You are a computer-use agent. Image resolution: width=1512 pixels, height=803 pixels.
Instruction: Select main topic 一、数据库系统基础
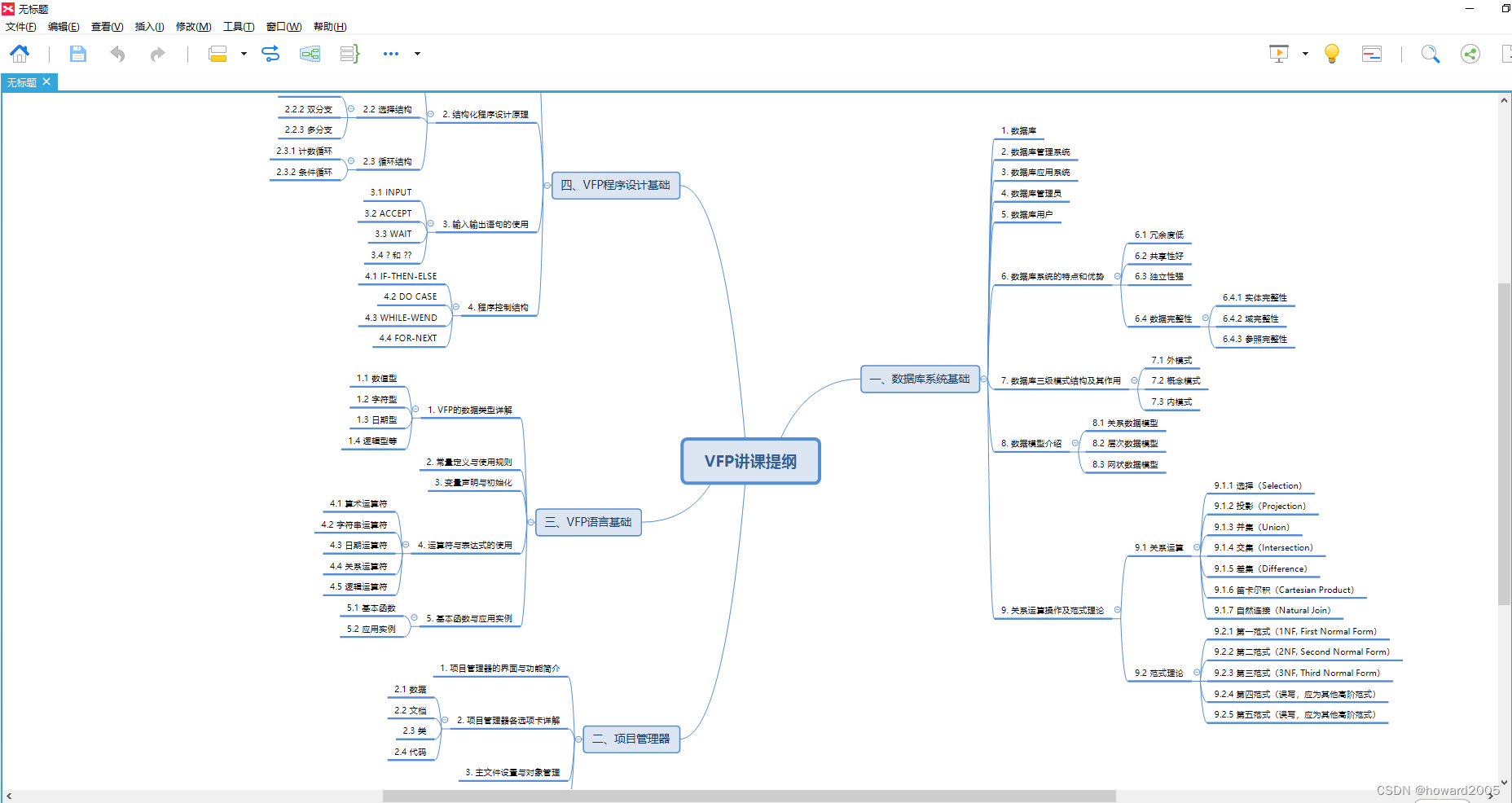(x=920, y=380)
